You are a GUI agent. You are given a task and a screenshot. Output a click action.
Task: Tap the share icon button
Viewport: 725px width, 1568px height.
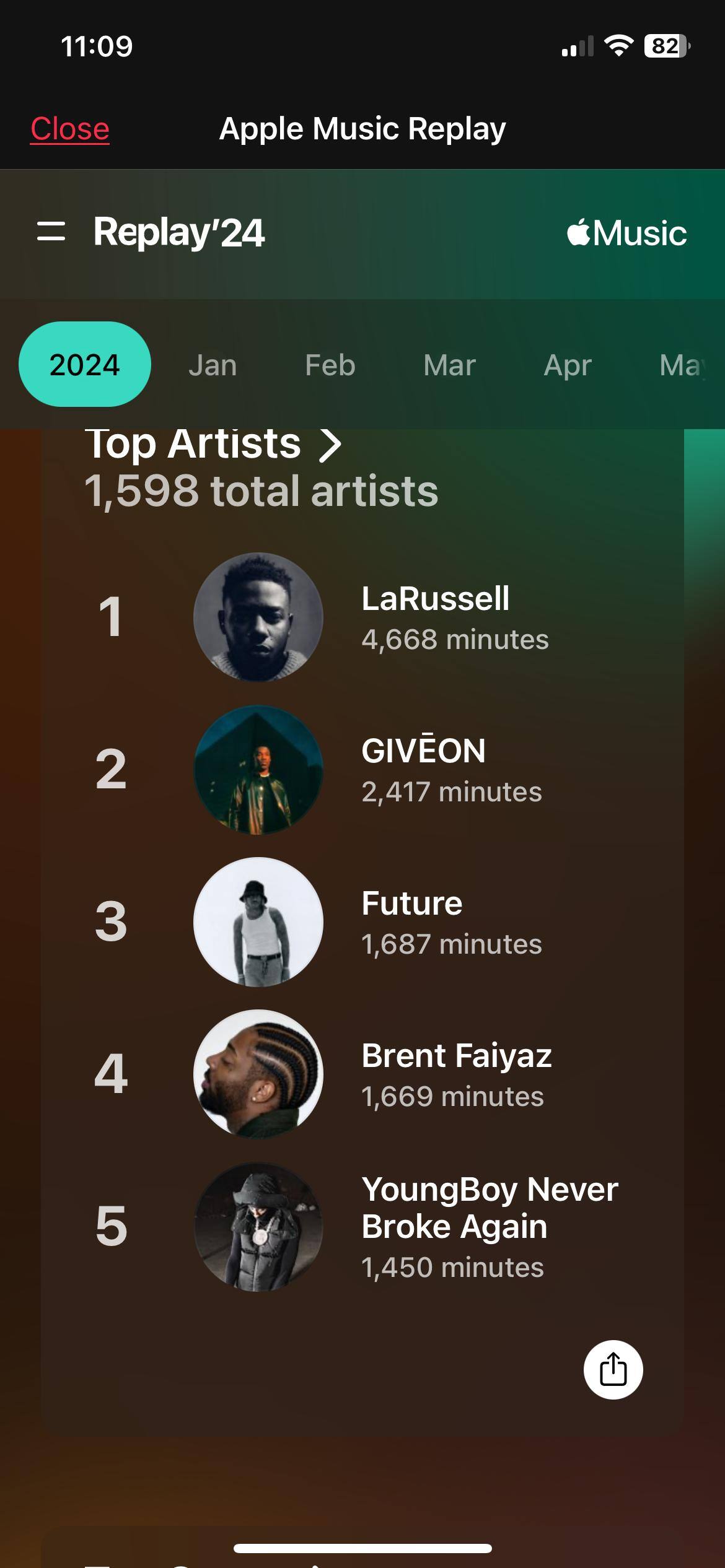(613, 1369)
